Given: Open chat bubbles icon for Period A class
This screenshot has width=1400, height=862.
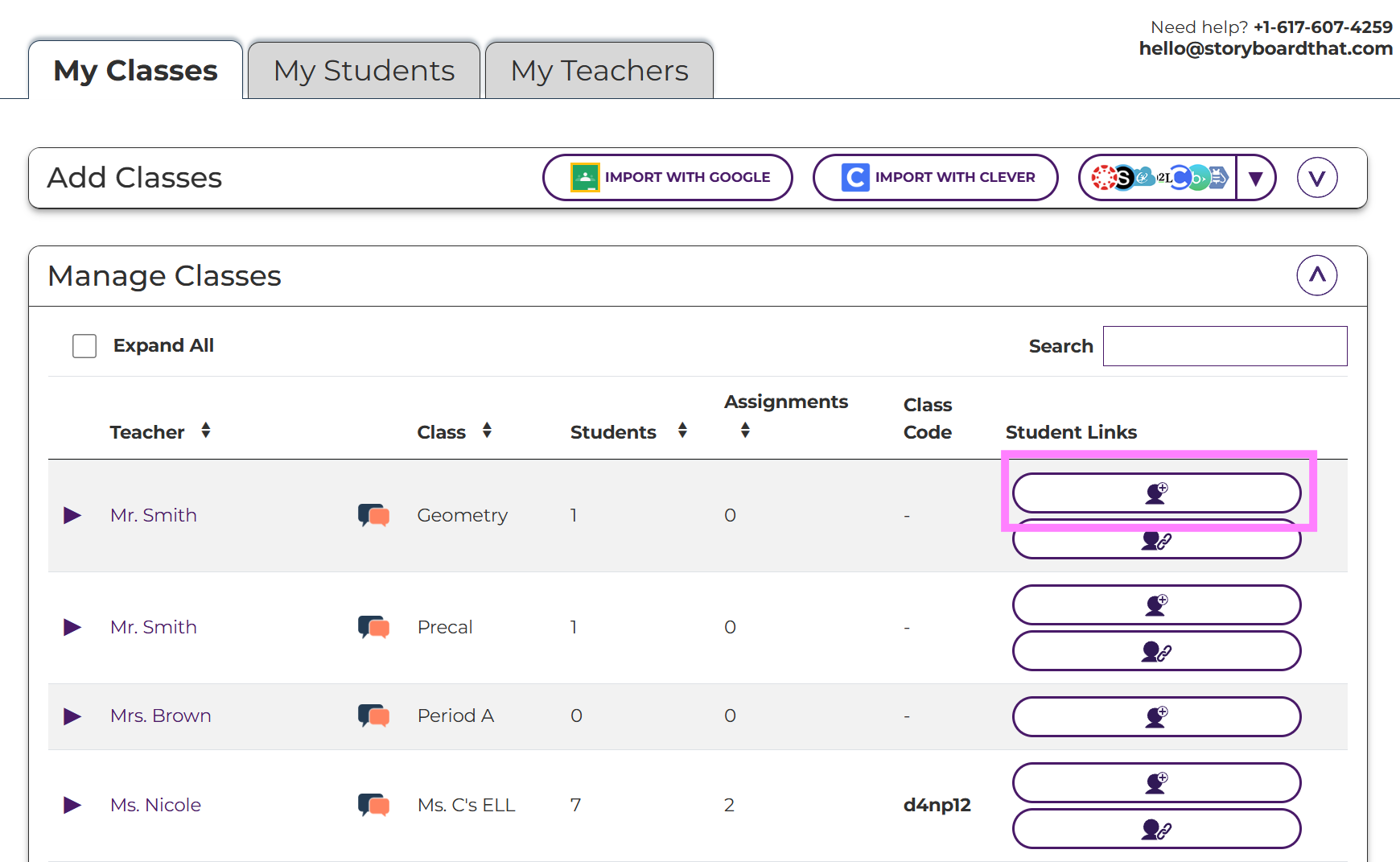Looking at the screenshot, I should coord(373,716).
